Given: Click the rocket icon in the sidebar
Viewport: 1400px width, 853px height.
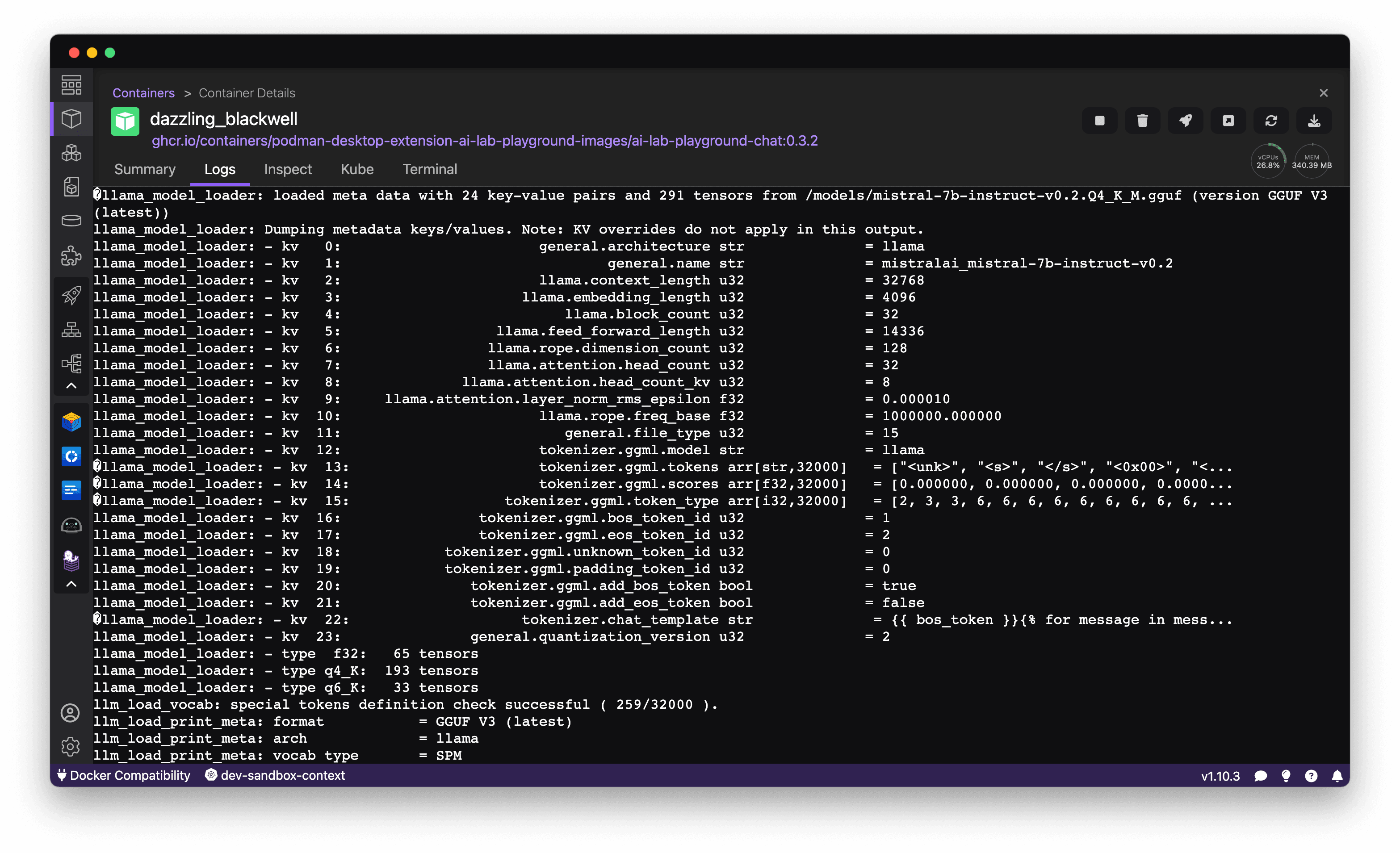Looking at the screenshot, I should click(x=71, y=295).
